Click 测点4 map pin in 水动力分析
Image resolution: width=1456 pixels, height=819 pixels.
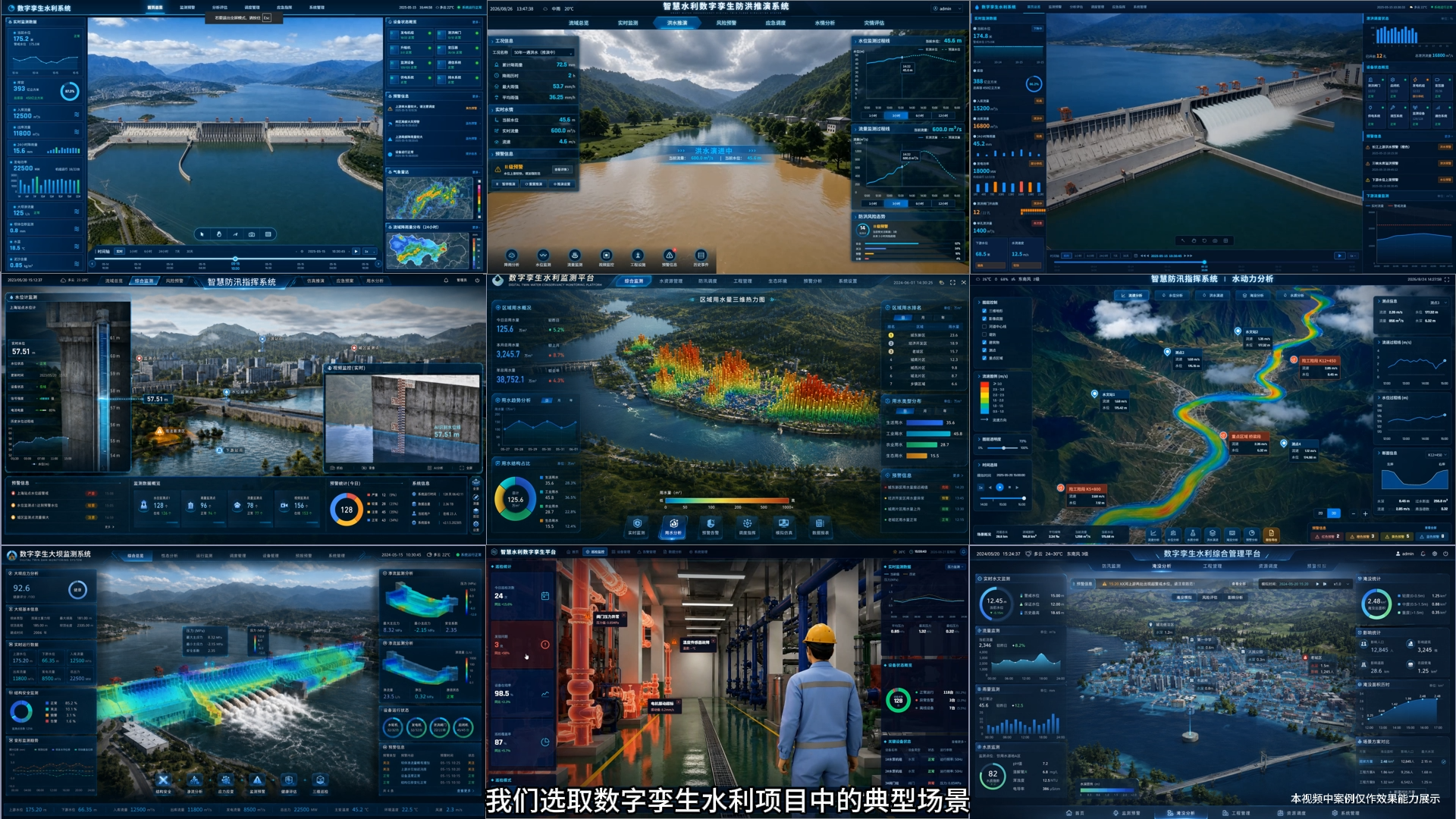tap(1284, 444)
